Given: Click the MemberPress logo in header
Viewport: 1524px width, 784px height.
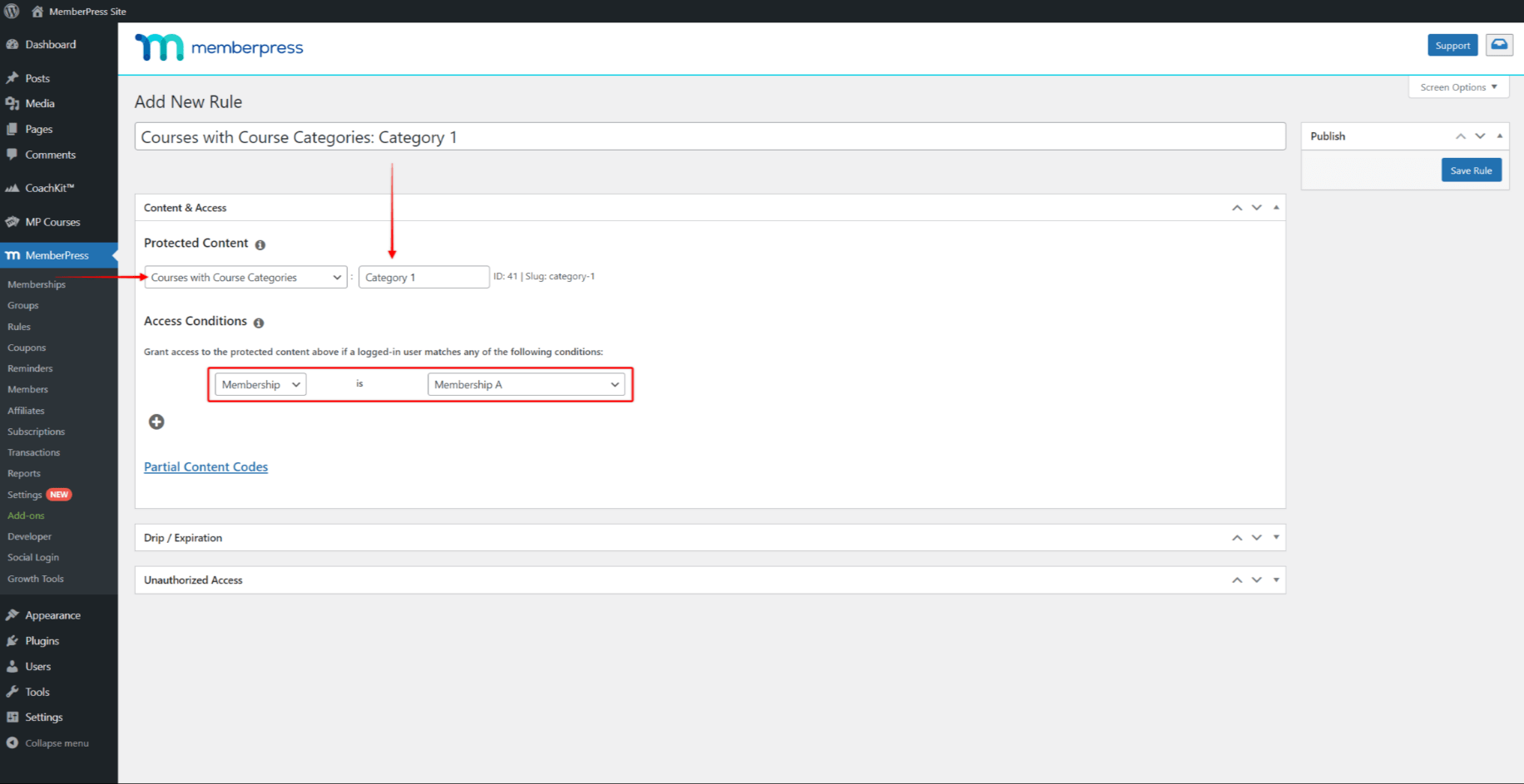Looking at the screenshot, I should 220,47.
